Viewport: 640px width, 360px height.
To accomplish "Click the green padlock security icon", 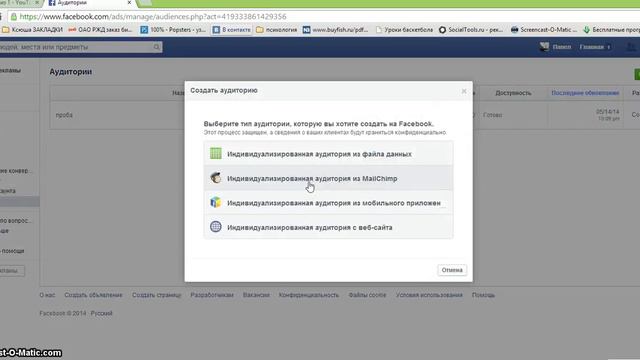I will point(13,17).
